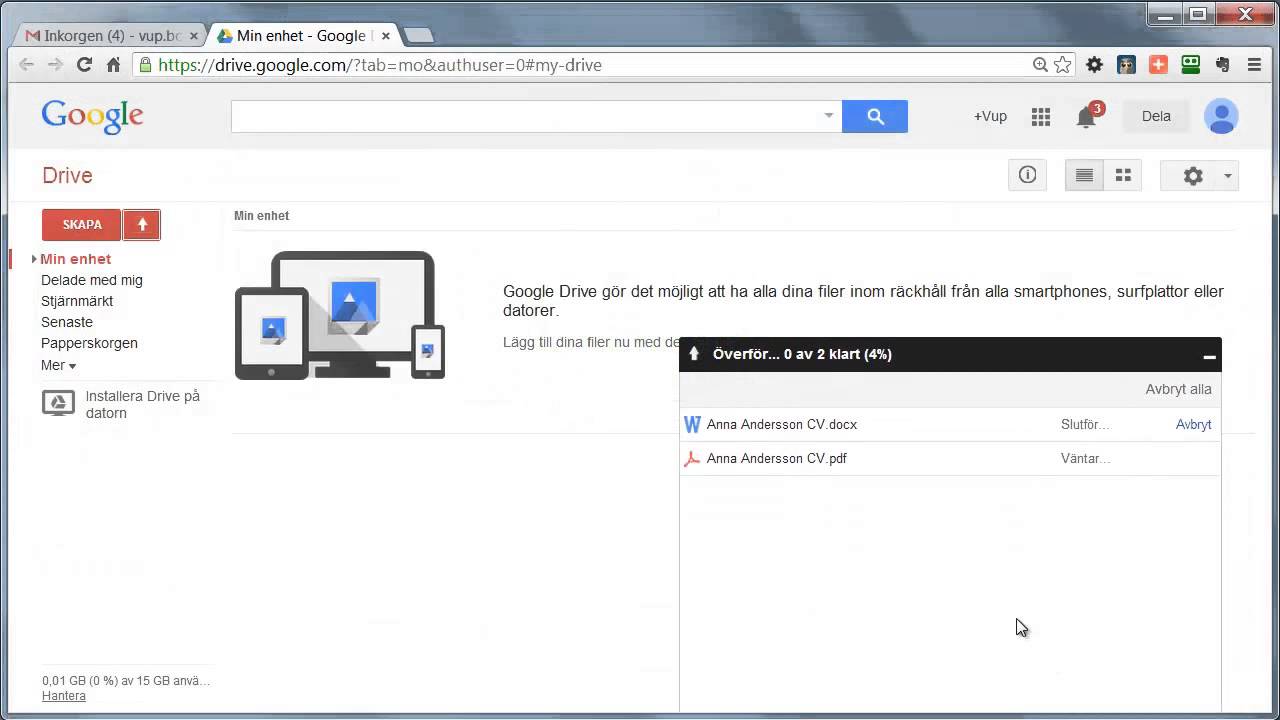Click the Drive heading
Viewport: 1280px width, 720px height.
click(67, 176)
